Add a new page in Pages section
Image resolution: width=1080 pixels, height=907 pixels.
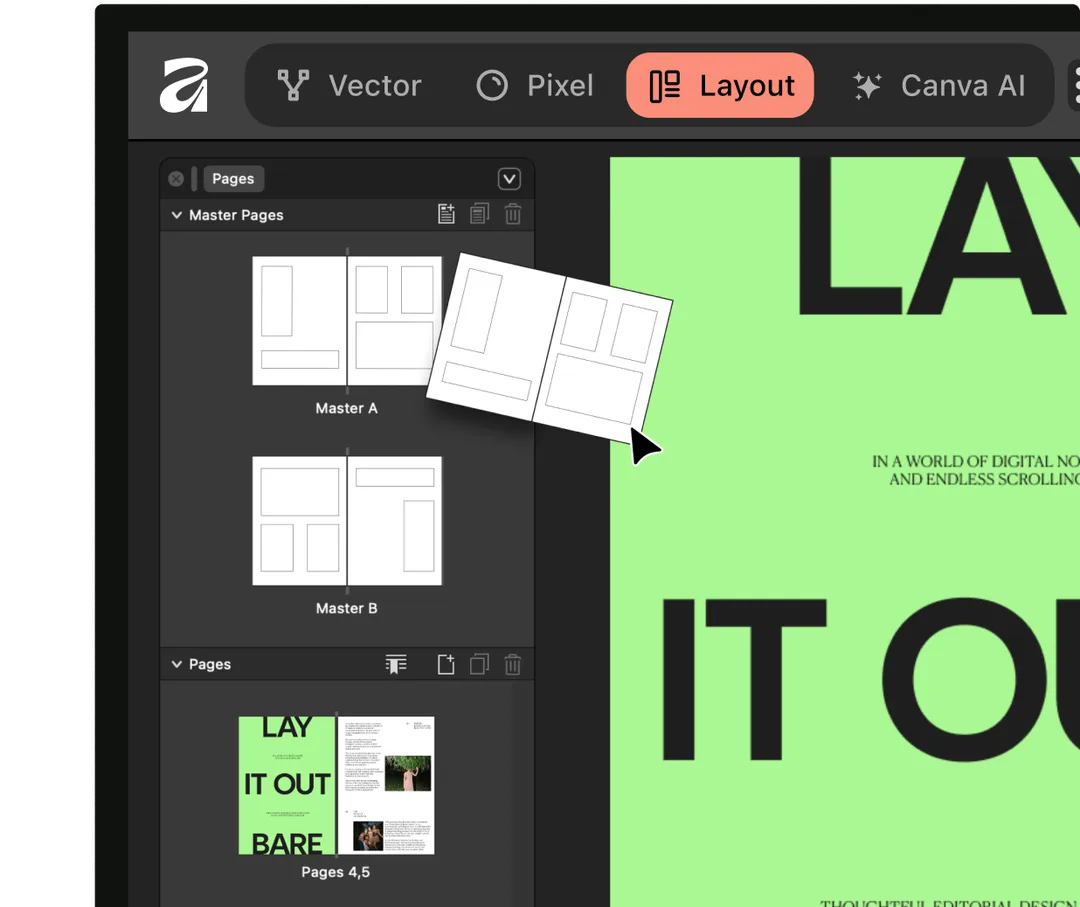coord(446,664)
